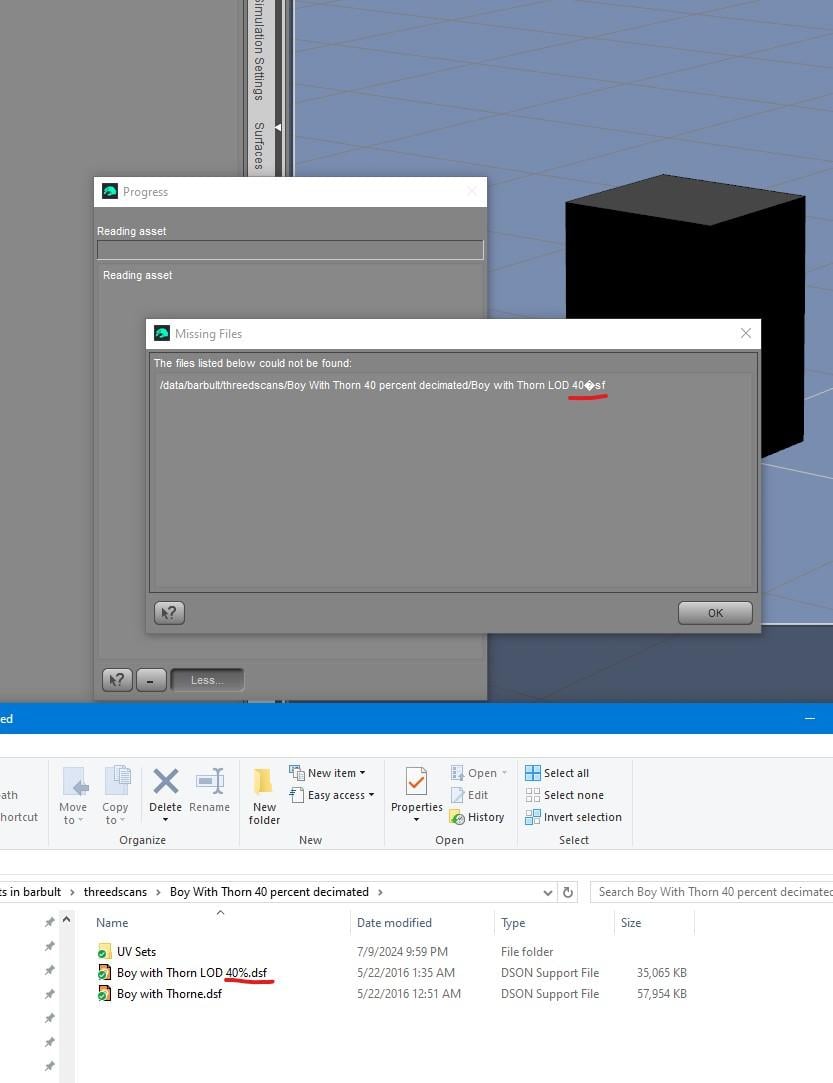Open the Easy access dropdown

pyautogui.click(x=332, y=795)
